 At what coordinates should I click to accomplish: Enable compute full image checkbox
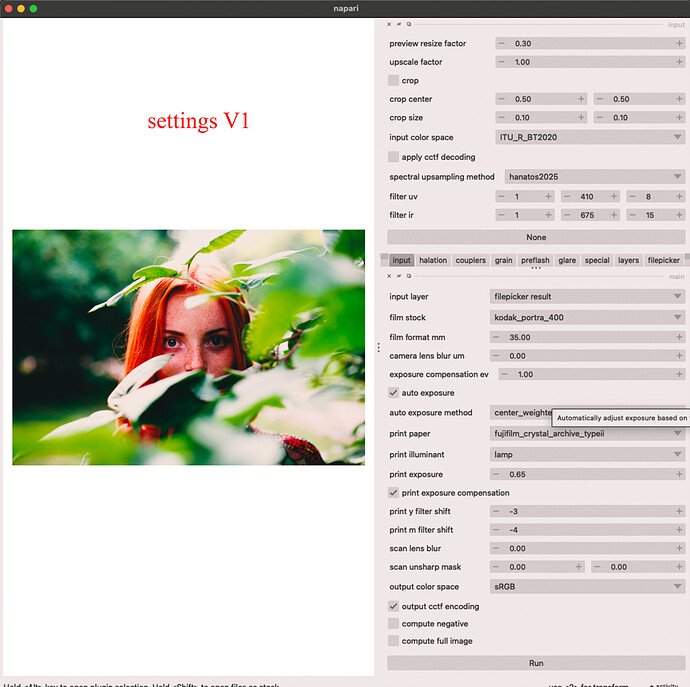tap(393, 641)
